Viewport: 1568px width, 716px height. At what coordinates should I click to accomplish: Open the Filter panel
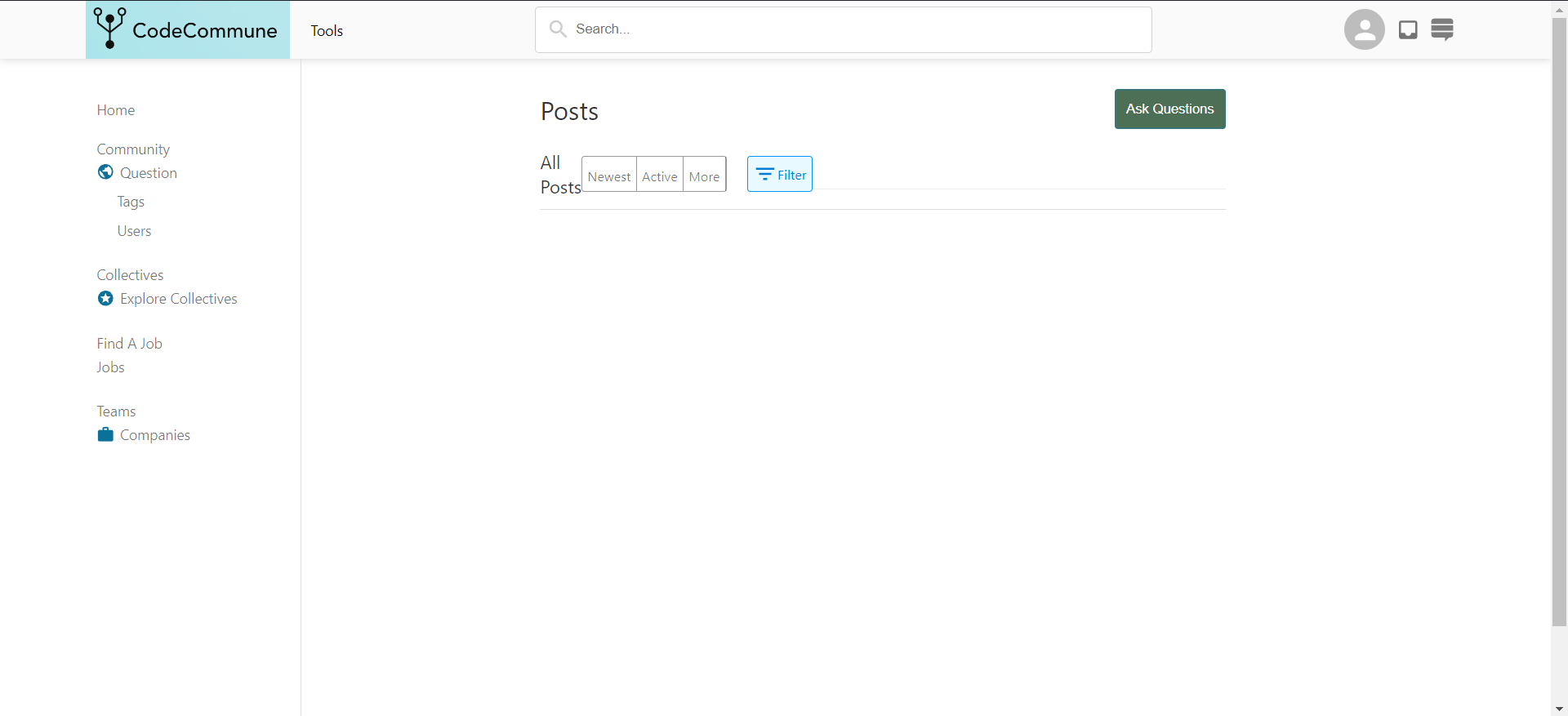point(780,174)
